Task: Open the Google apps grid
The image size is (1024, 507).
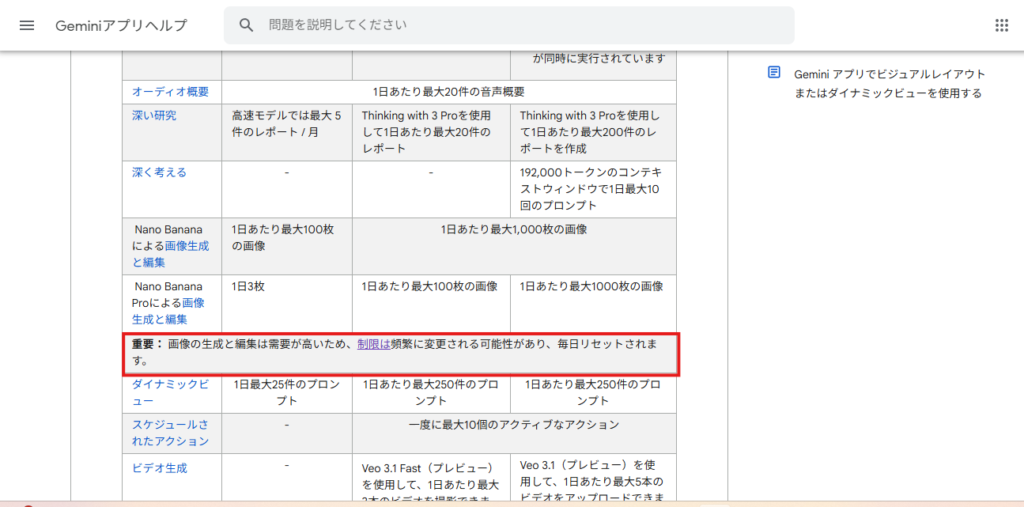Action: [x=1001, y=25]
